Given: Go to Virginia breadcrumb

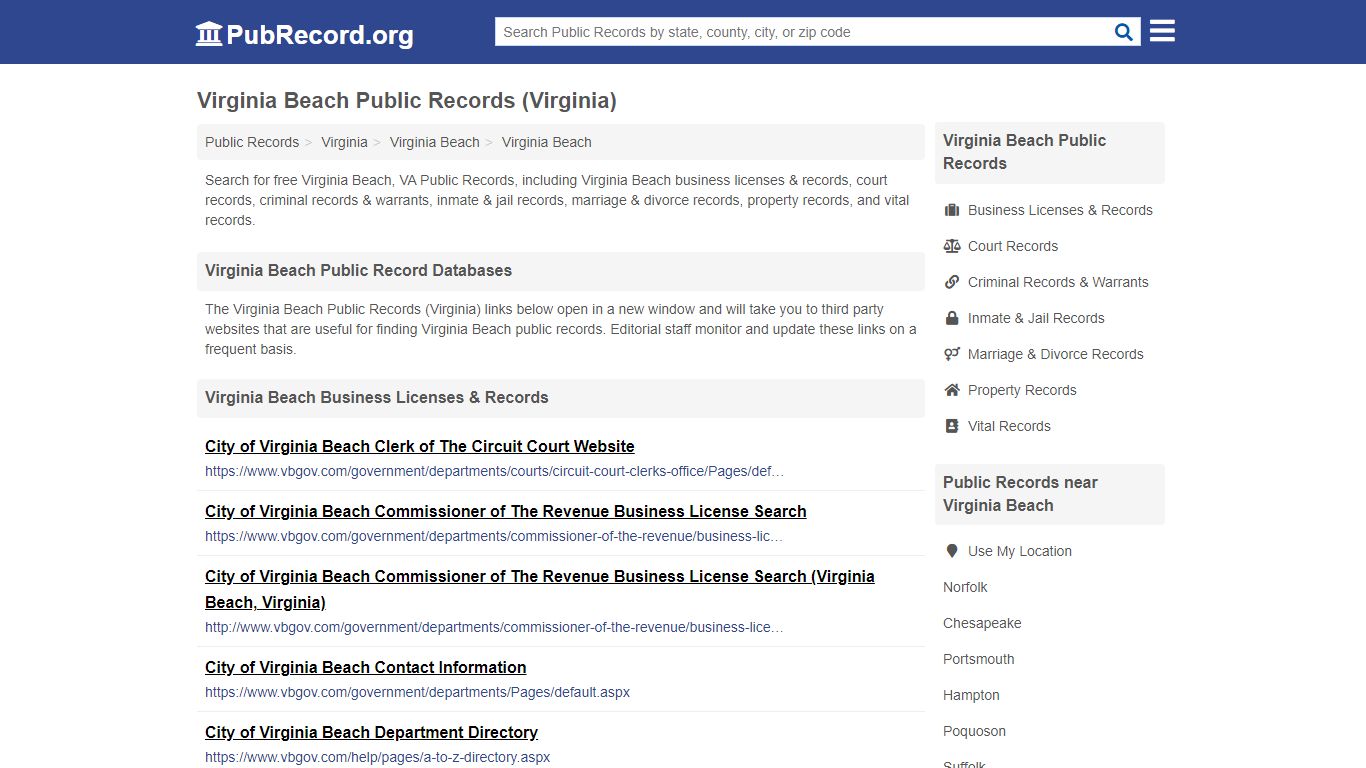Looking at the screenshot, I should 344,142.
